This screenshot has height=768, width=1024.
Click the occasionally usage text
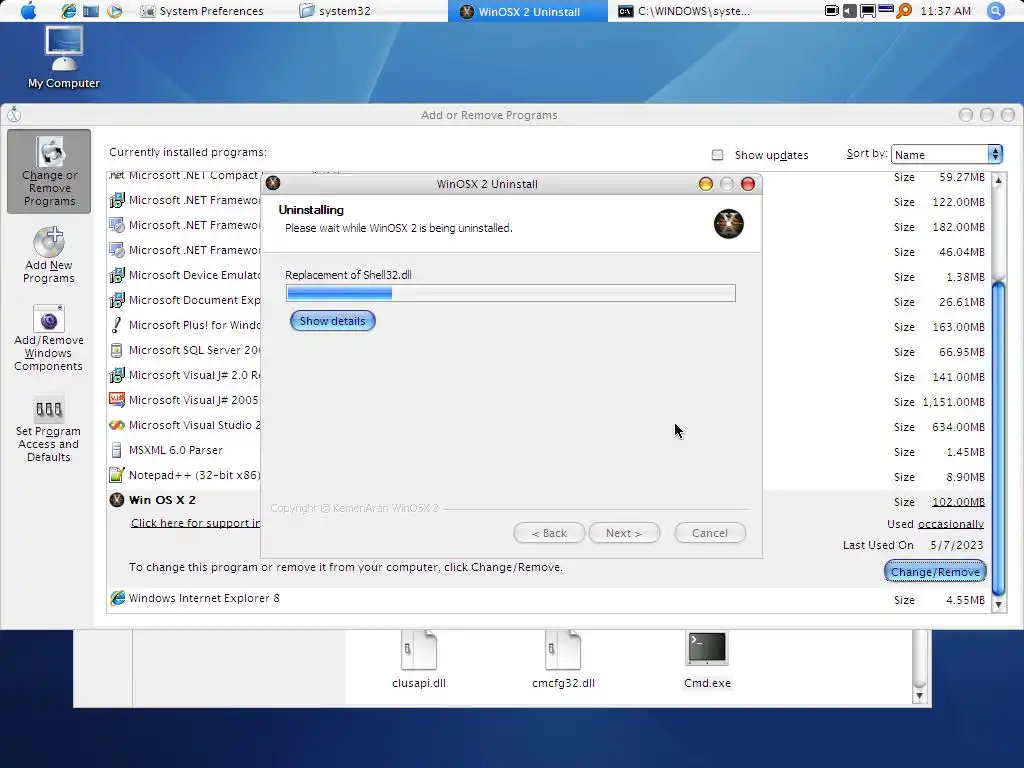click(950, 524)
